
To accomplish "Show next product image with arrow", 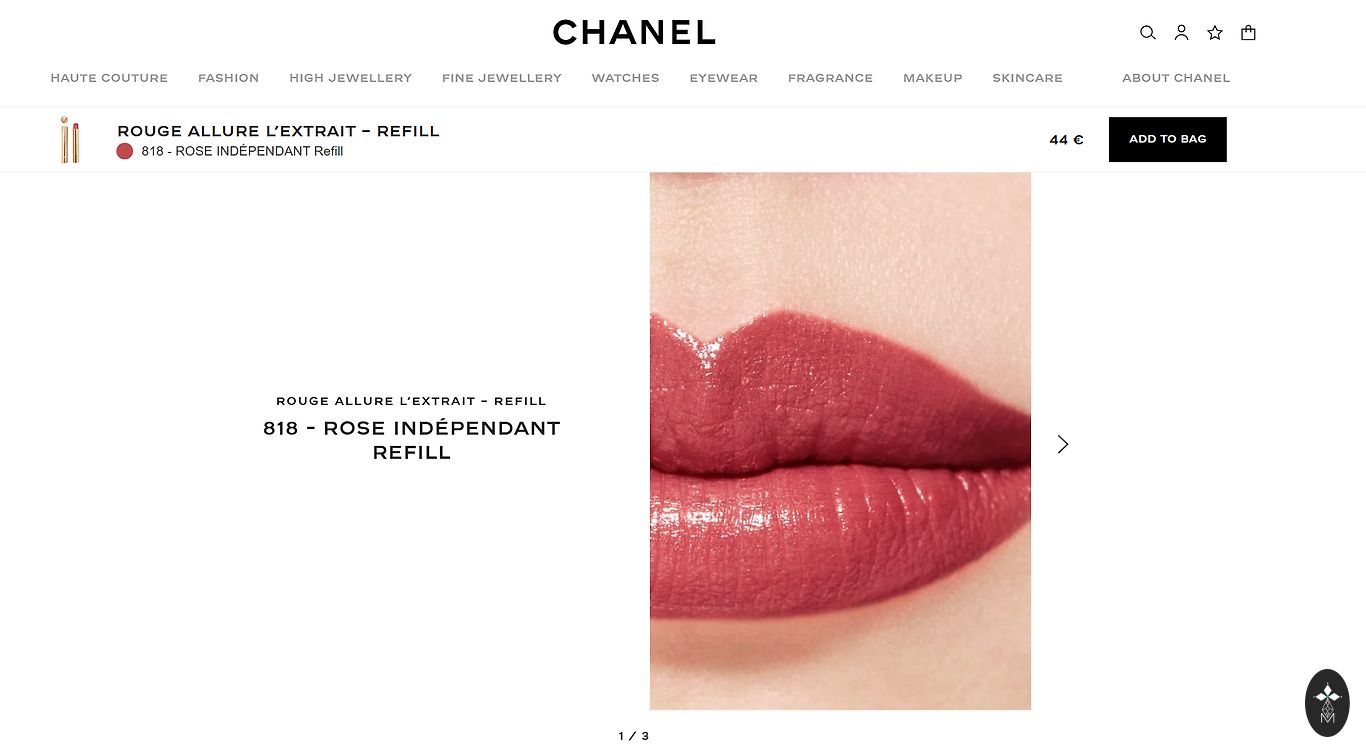I will 1063,444.
